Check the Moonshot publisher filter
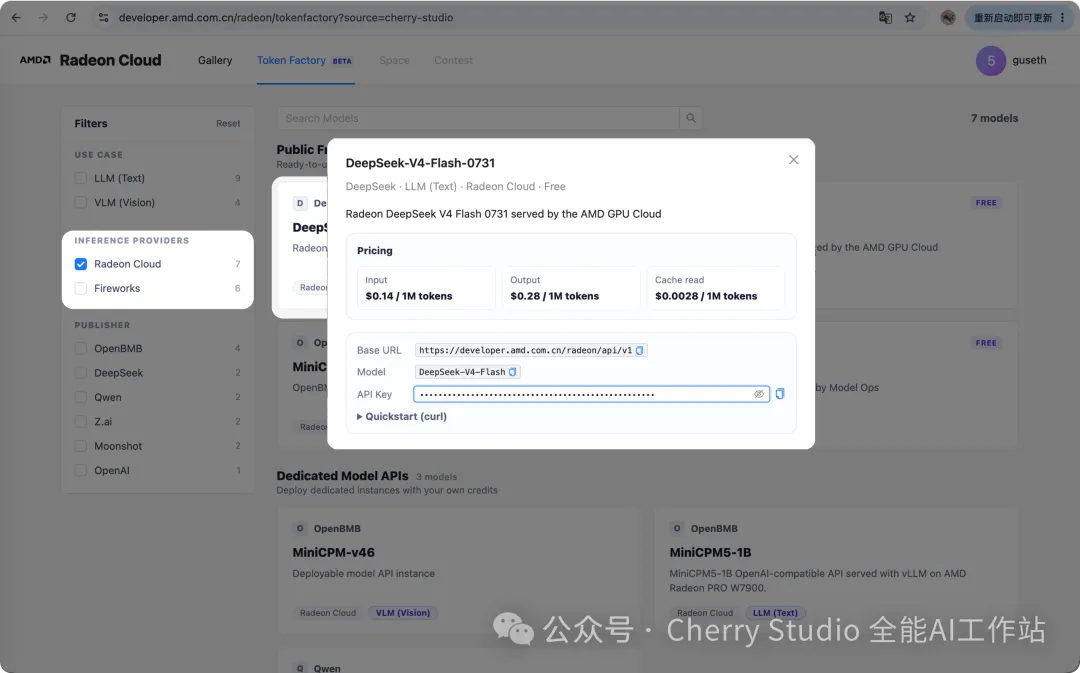Screen dimensions: 1080x673 pyautogui.click(x=81, y=446)
